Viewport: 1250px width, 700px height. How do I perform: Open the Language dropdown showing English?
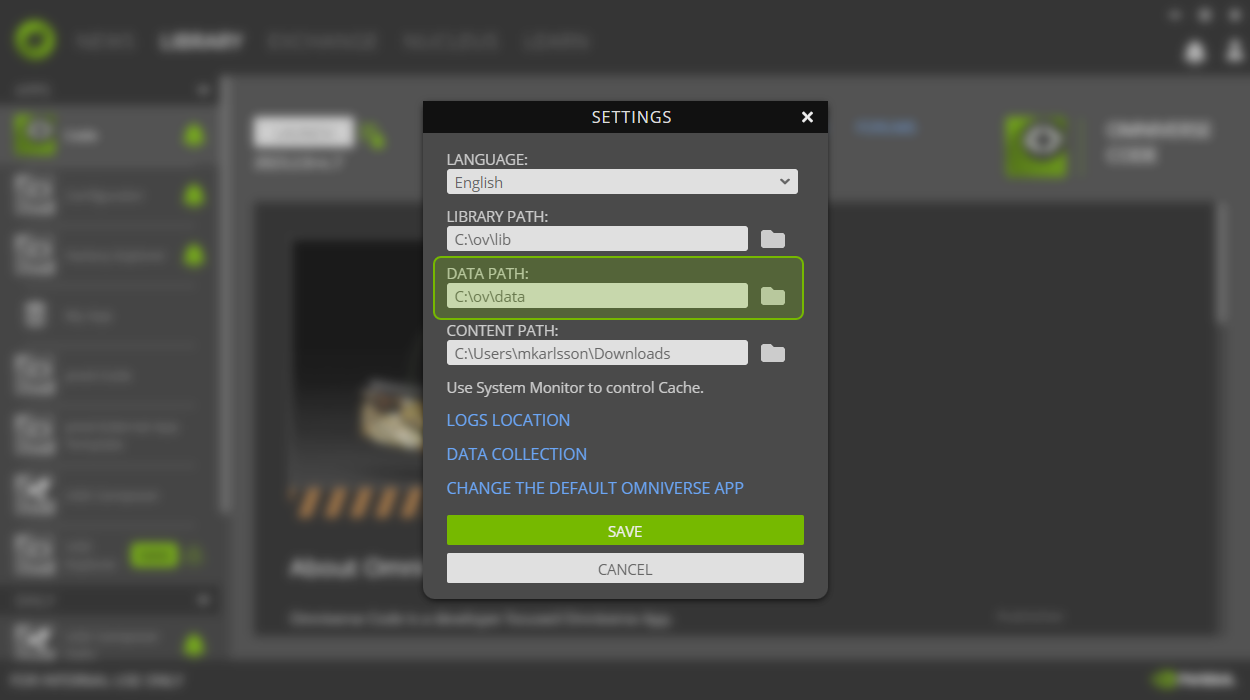(x=622, y=182)
